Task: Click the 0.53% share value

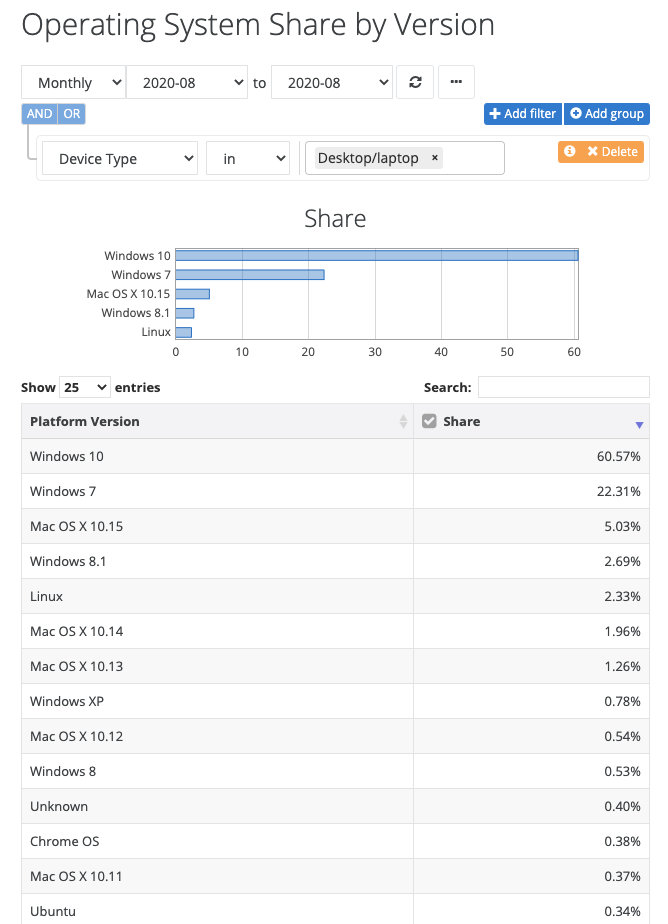Action: 622,771
